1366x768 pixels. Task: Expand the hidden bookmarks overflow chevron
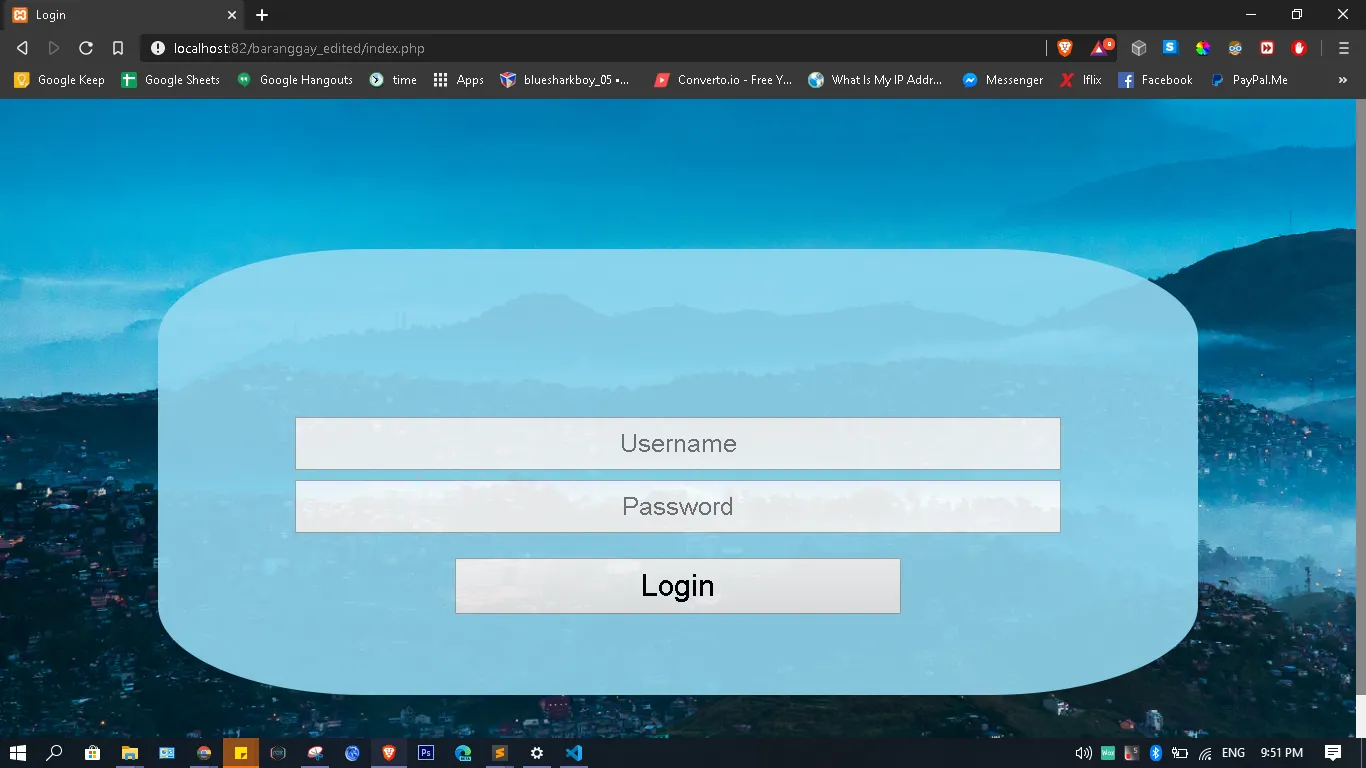(x=1342, y=80)
